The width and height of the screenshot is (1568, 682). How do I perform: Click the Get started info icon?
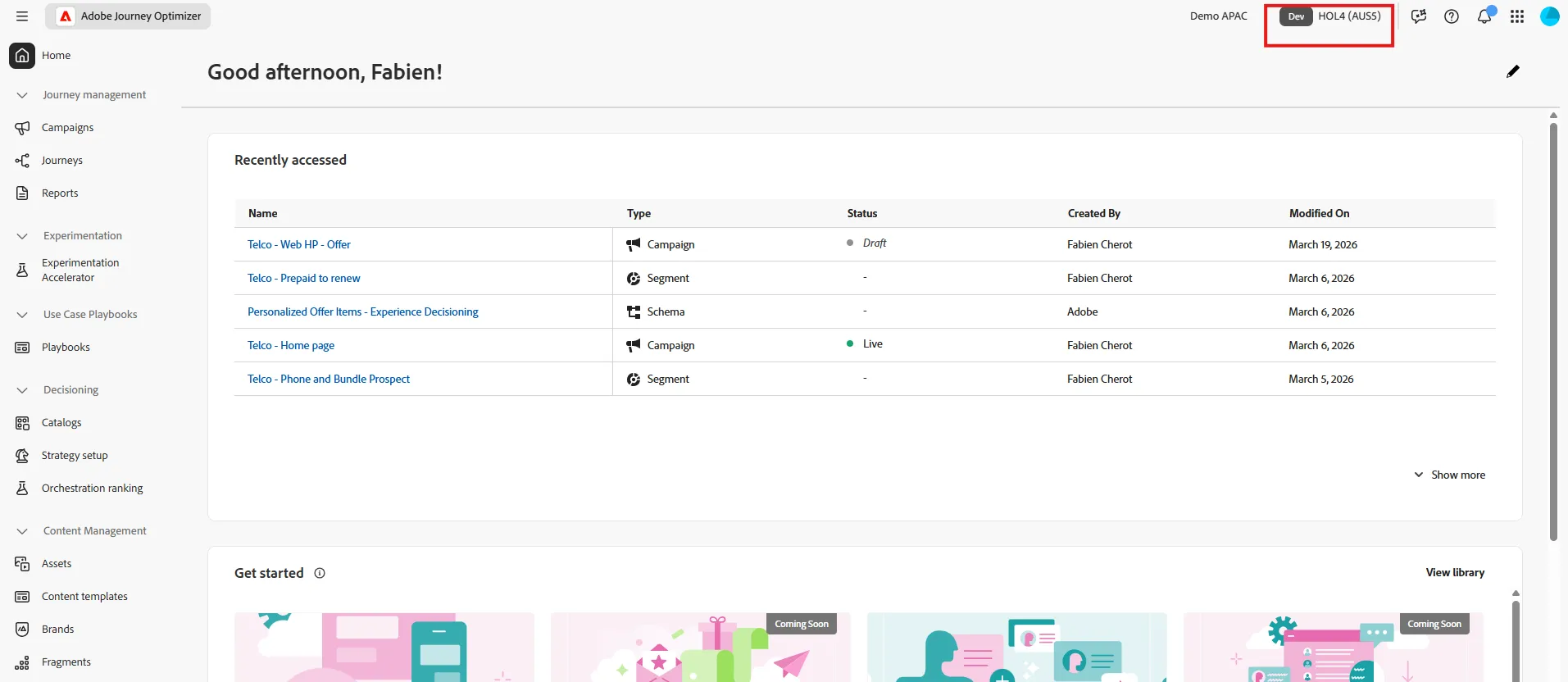point(320,573)
